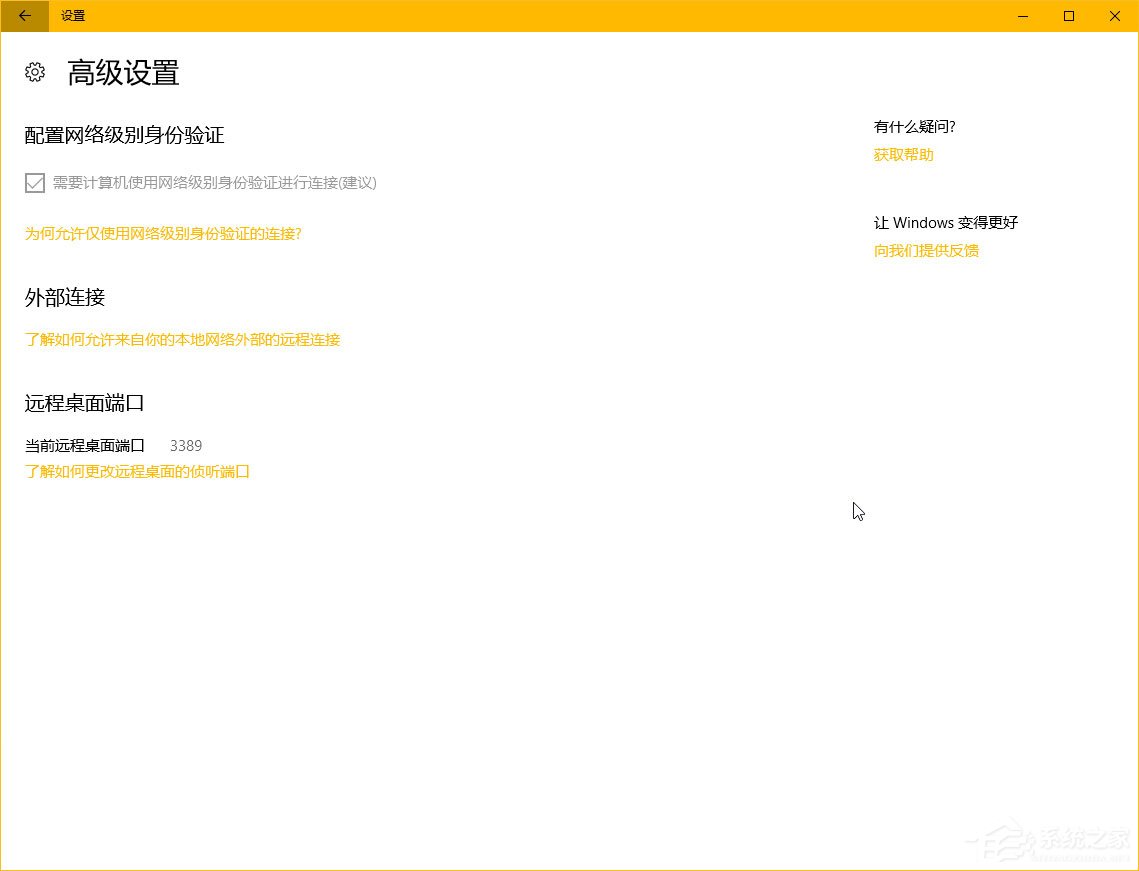Viewport: 1139px width, 871px height.
Task: Click the 外部连接 section heading
Action: (64, 297)
